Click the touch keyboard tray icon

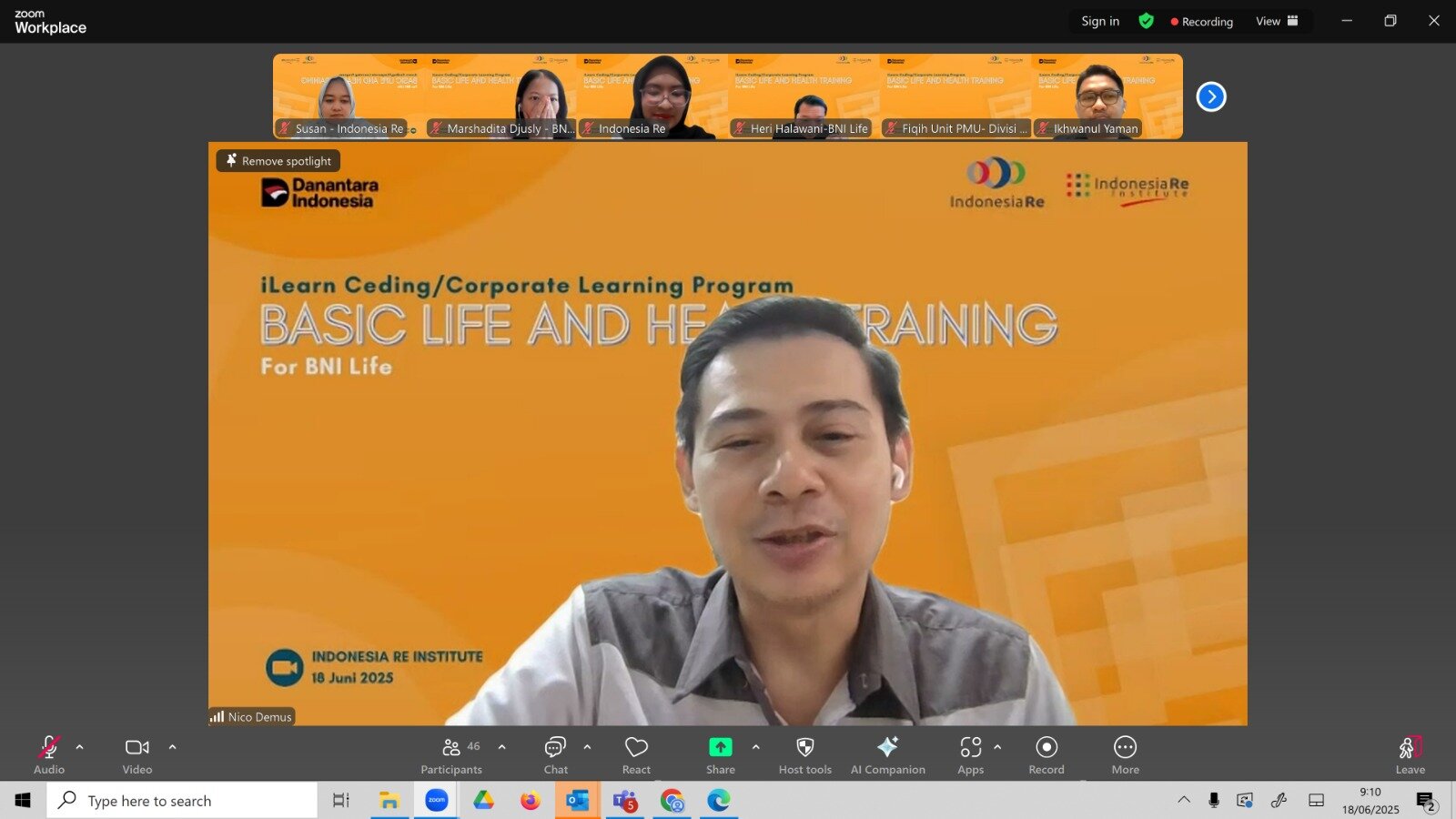click(x=1316, y=801)
